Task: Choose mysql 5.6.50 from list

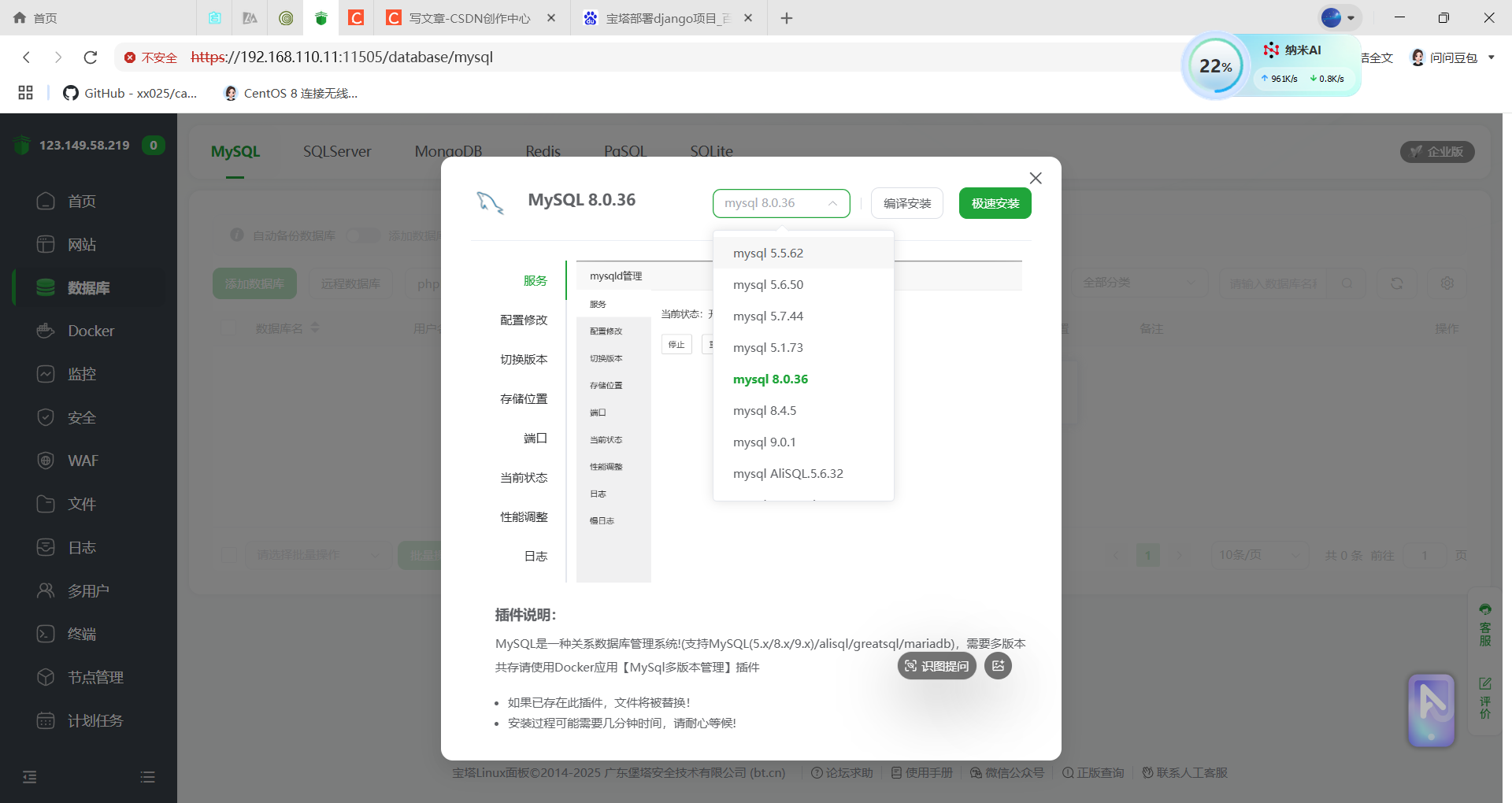Action: click(x=803, y=284)
